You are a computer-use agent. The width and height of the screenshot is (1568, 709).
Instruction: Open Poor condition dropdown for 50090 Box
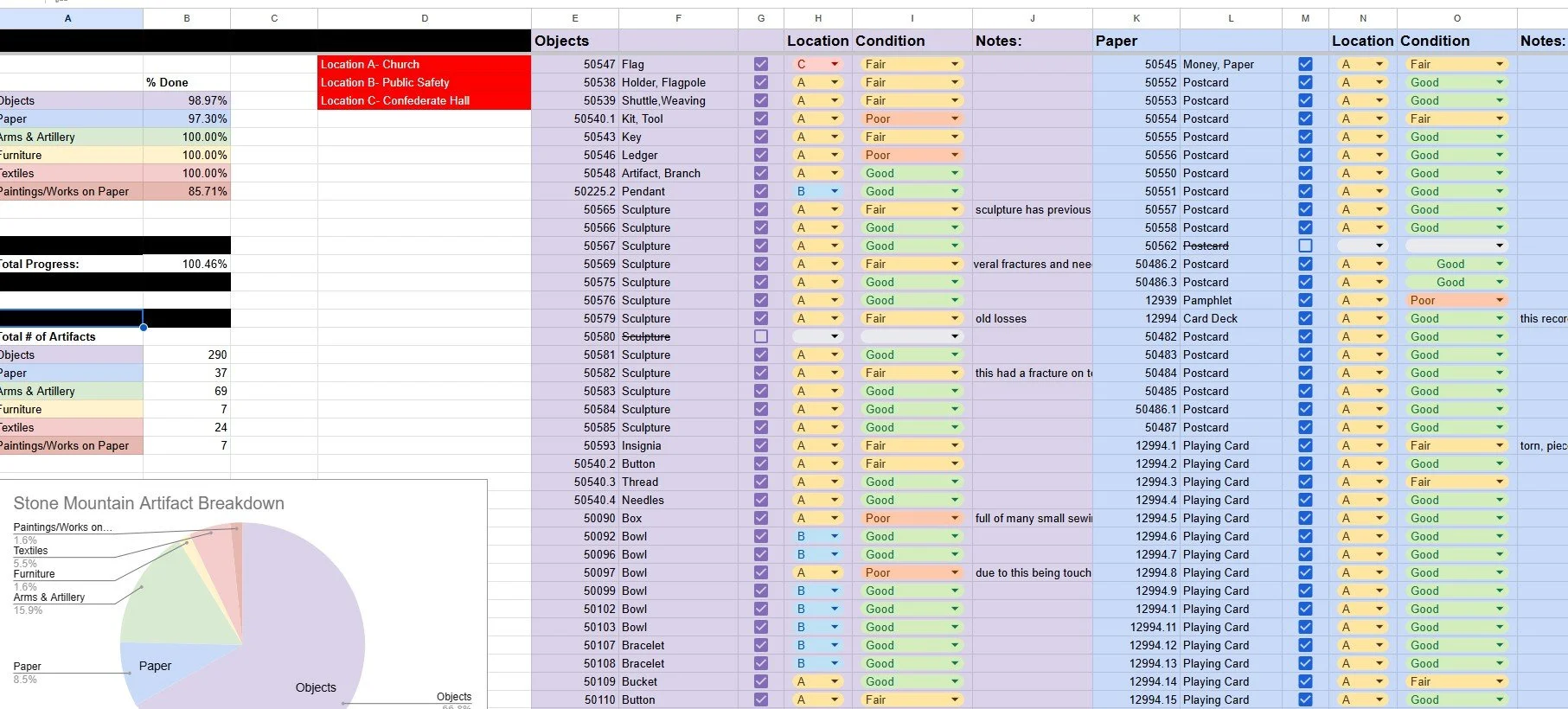tap(912, 518)
